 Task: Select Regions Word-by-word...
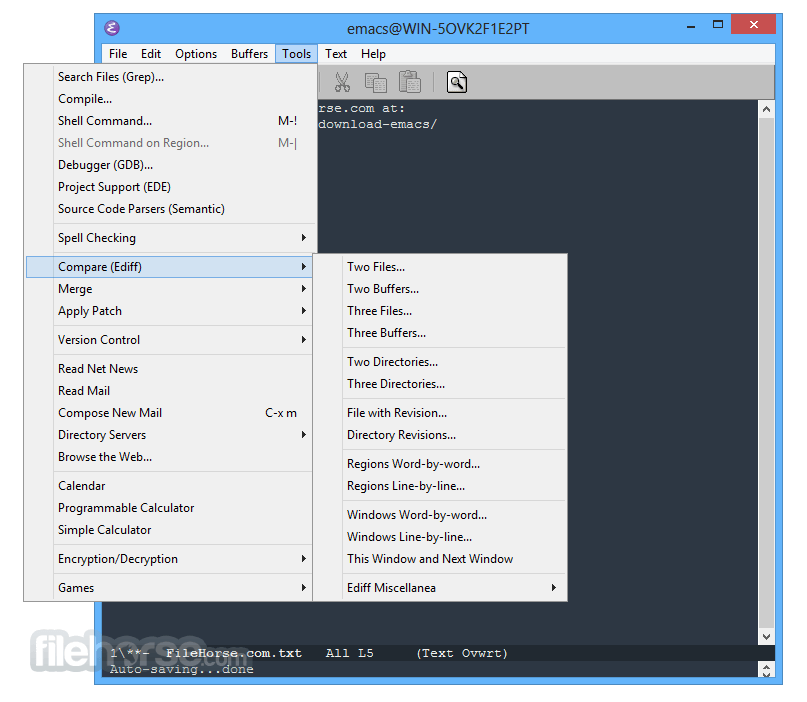tap(441, 464)
